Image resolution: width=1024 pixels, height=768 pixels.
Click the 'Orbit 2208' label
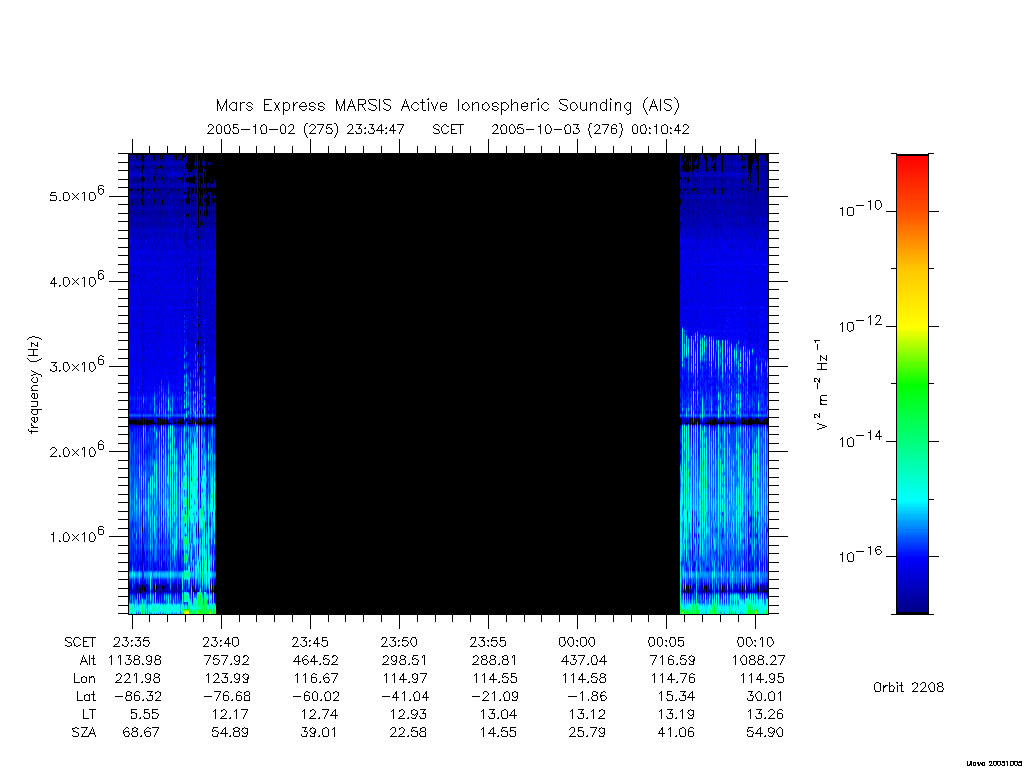pos(908,687)
